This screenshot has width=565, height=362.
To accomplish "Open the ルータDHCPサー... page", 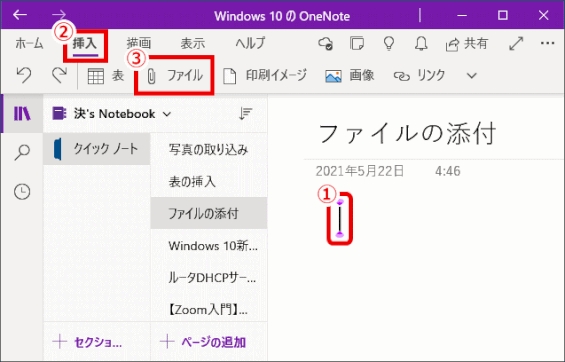I will 209,278.
